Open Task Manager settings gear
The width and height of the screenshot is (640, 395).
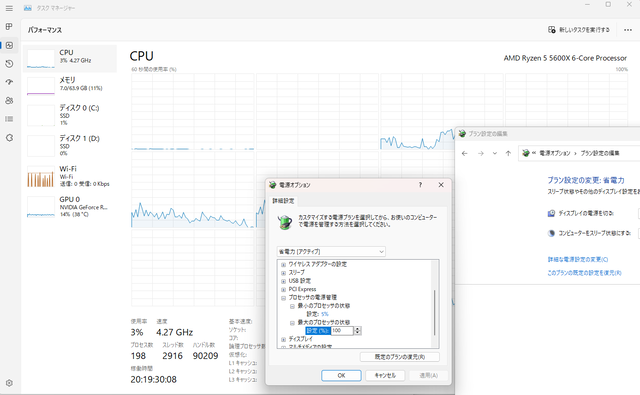pos(9,383)
